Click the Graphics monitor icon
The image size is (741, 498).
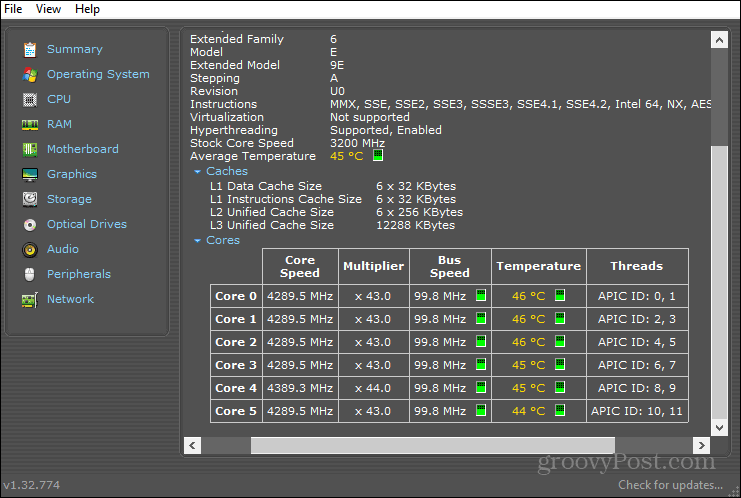pos(30,174)
